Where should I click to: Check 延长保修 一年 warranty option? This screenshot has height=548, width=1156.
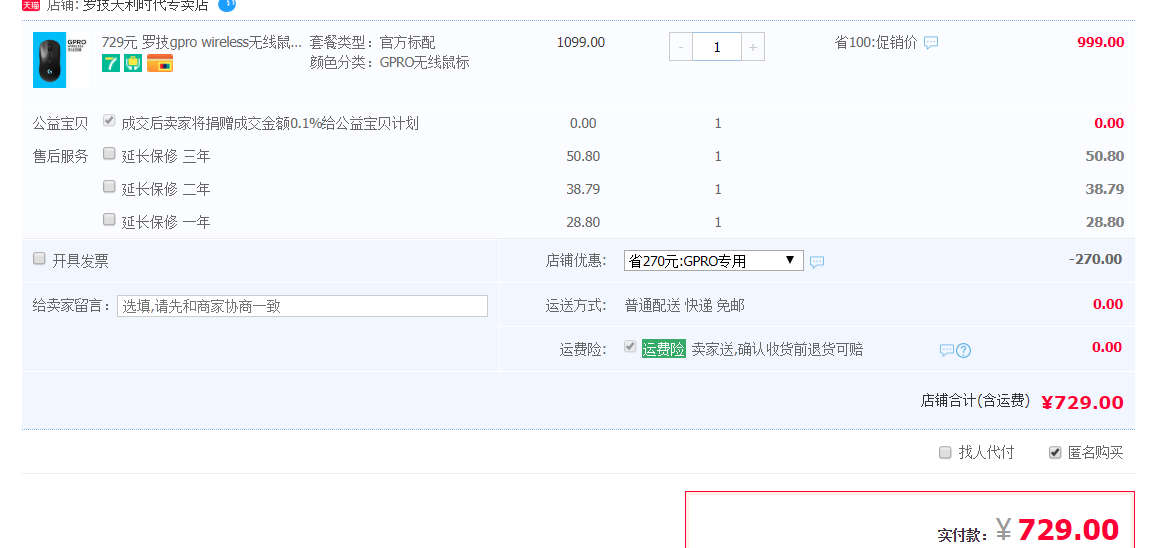pyautogui.click(x=109, y=219)
